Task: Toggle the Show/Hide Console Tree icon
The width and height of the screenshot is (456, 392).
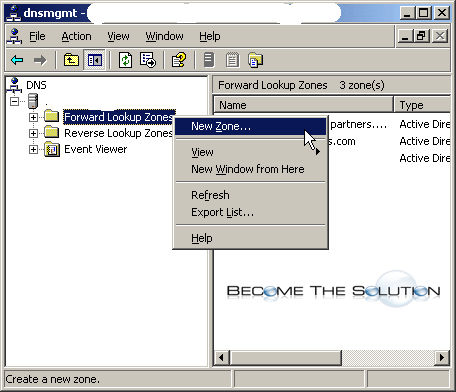Action: click(95, 60)
